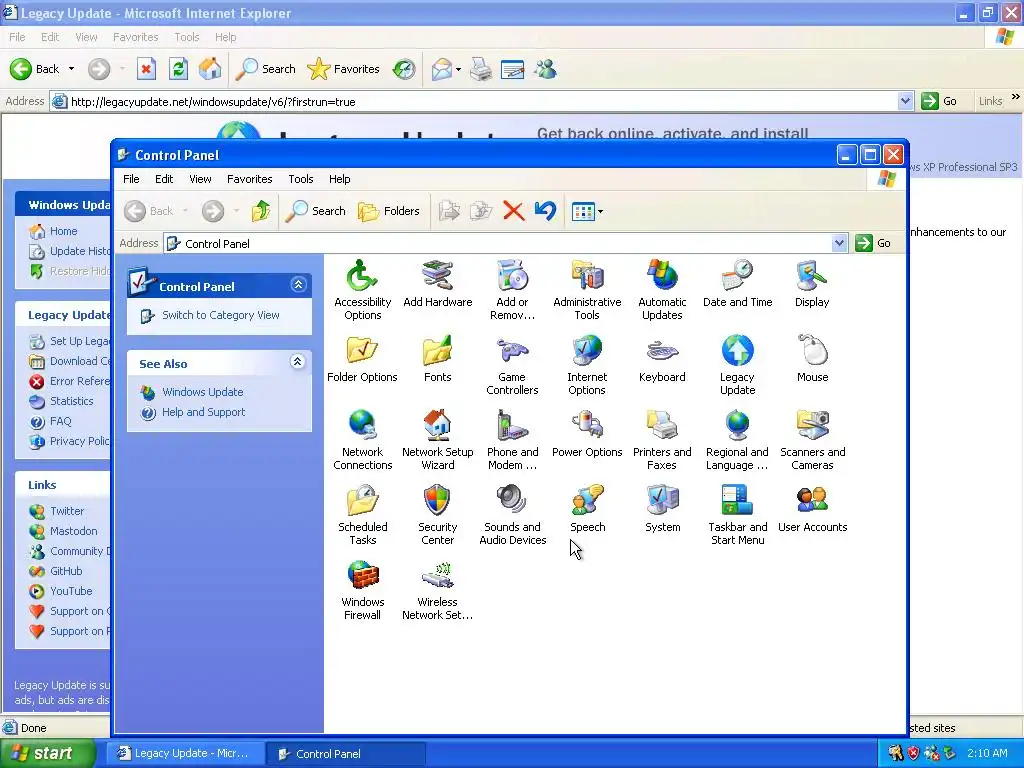Click the red security shield tray icon
Viewport: 1024px width, 768px height.
point(913,754)
